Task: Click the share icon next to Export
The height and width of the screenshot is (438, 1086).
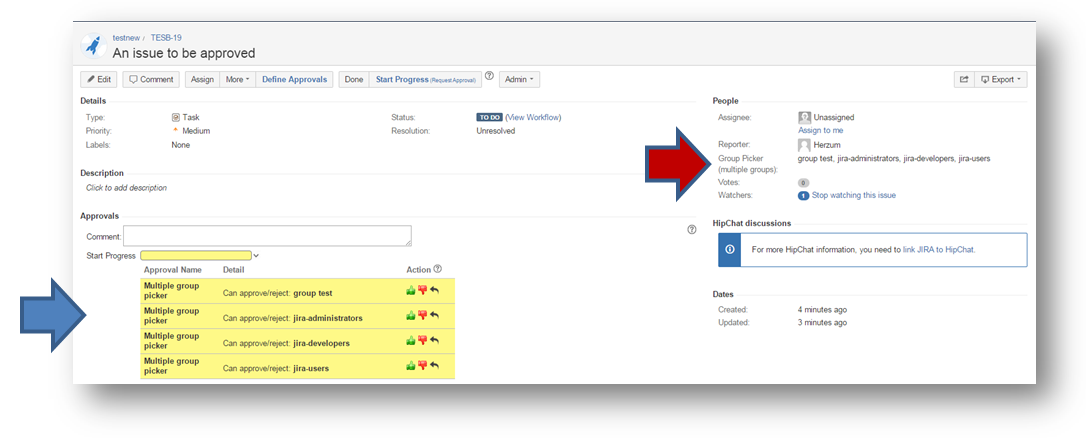Action: [x=964, y=79]
